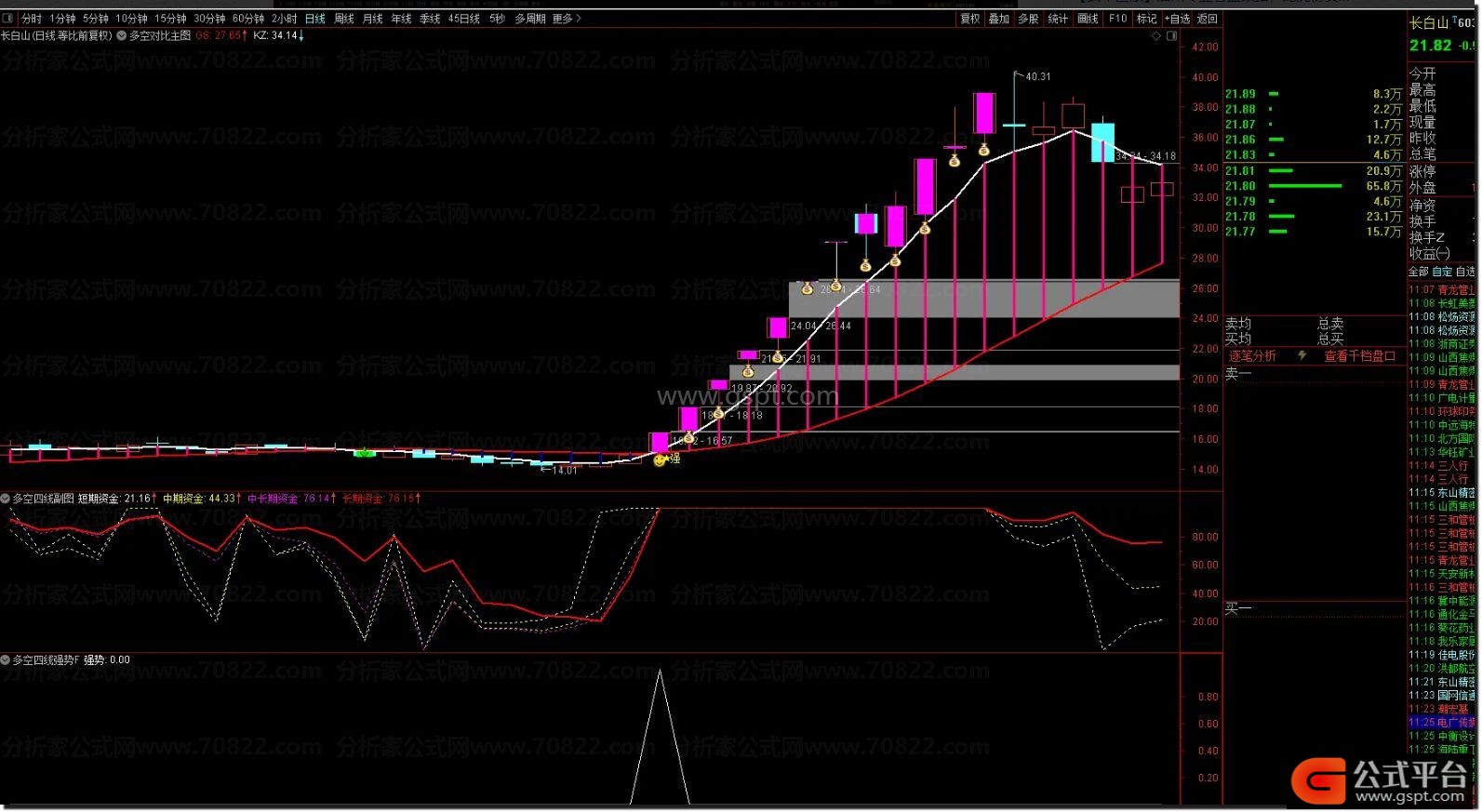
Task: Click the 40.31 high price label on chart
Action: (1037, 76)
